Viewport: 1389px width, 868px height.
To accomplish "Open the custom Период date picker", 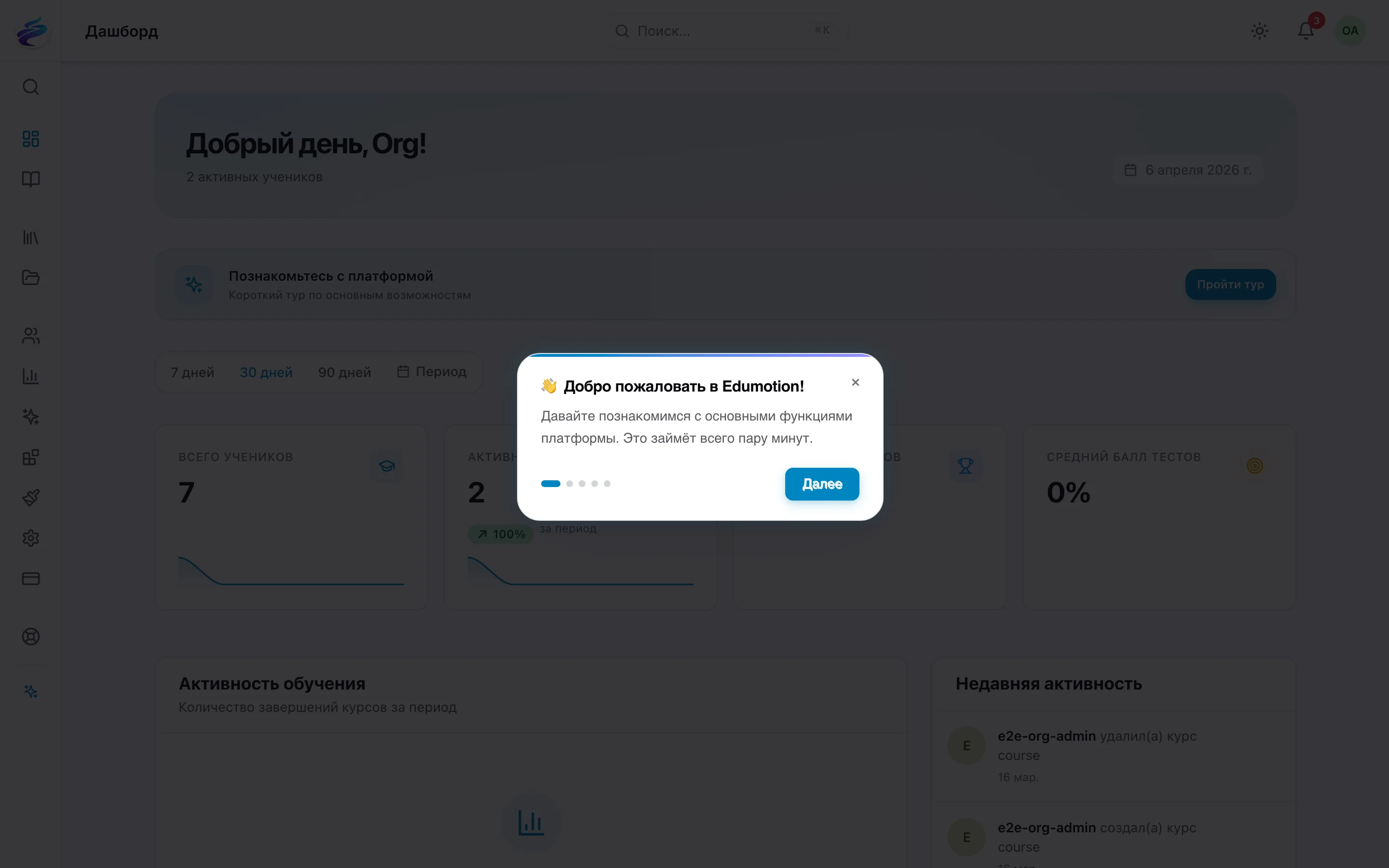I will [x=432, y=371].
